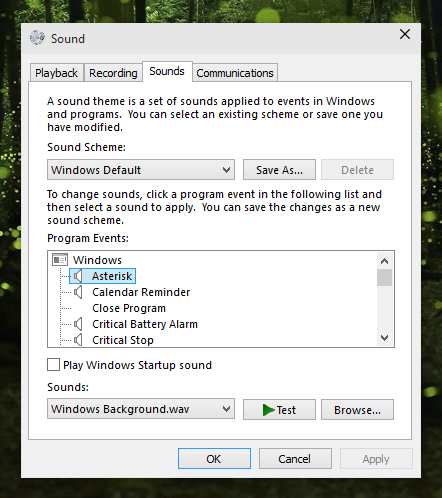
Task: Enable Play Windows Startup sound checkbox
Action: pos(53,365)
